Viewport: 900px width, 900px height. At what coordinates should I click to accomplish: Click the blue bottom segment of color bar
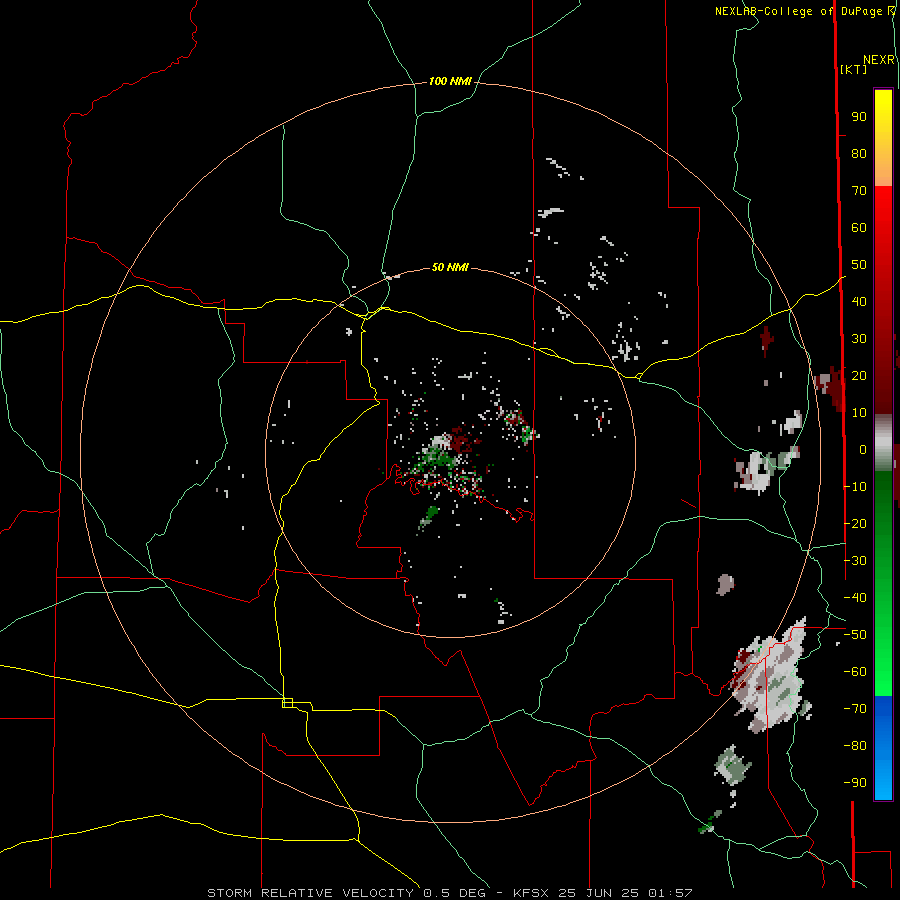883,747
